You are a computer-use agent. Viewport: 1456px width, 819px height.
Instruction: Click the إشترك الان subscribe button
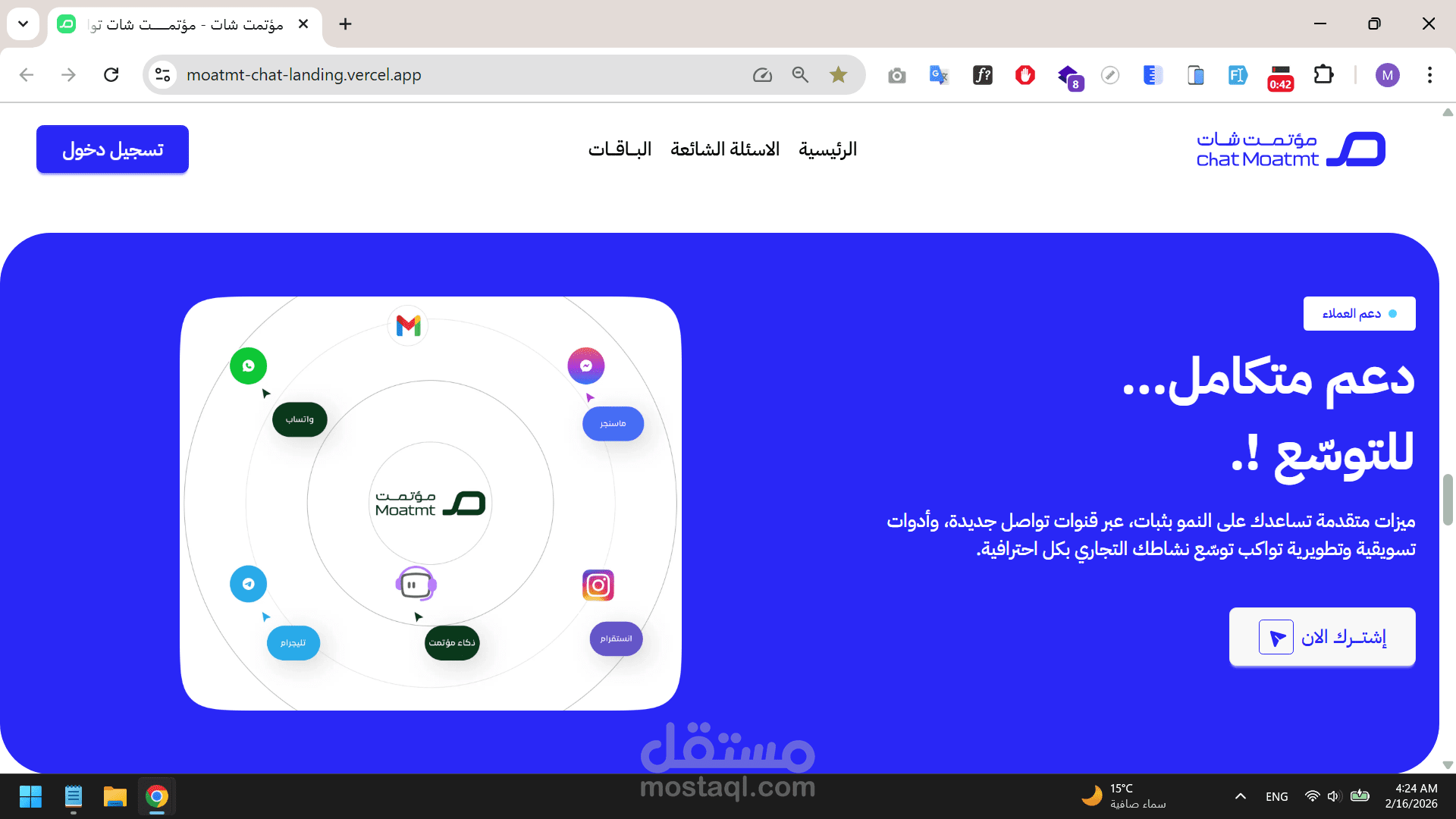pyautogui.click(x=1322, y=637)
